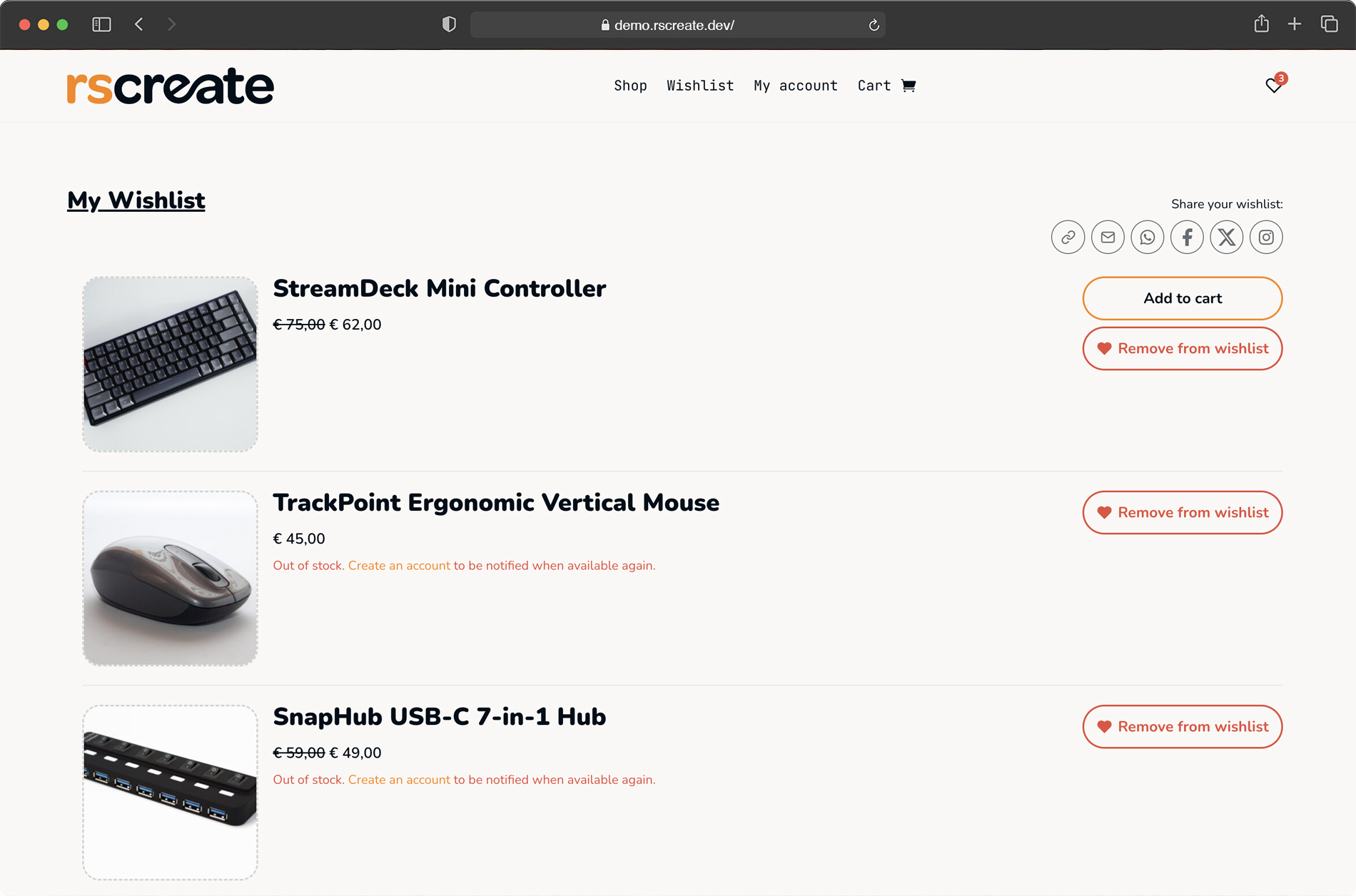Copy wishlist link via the link share icon
The image size is (1356, 896).
[x=1068, y=238]
